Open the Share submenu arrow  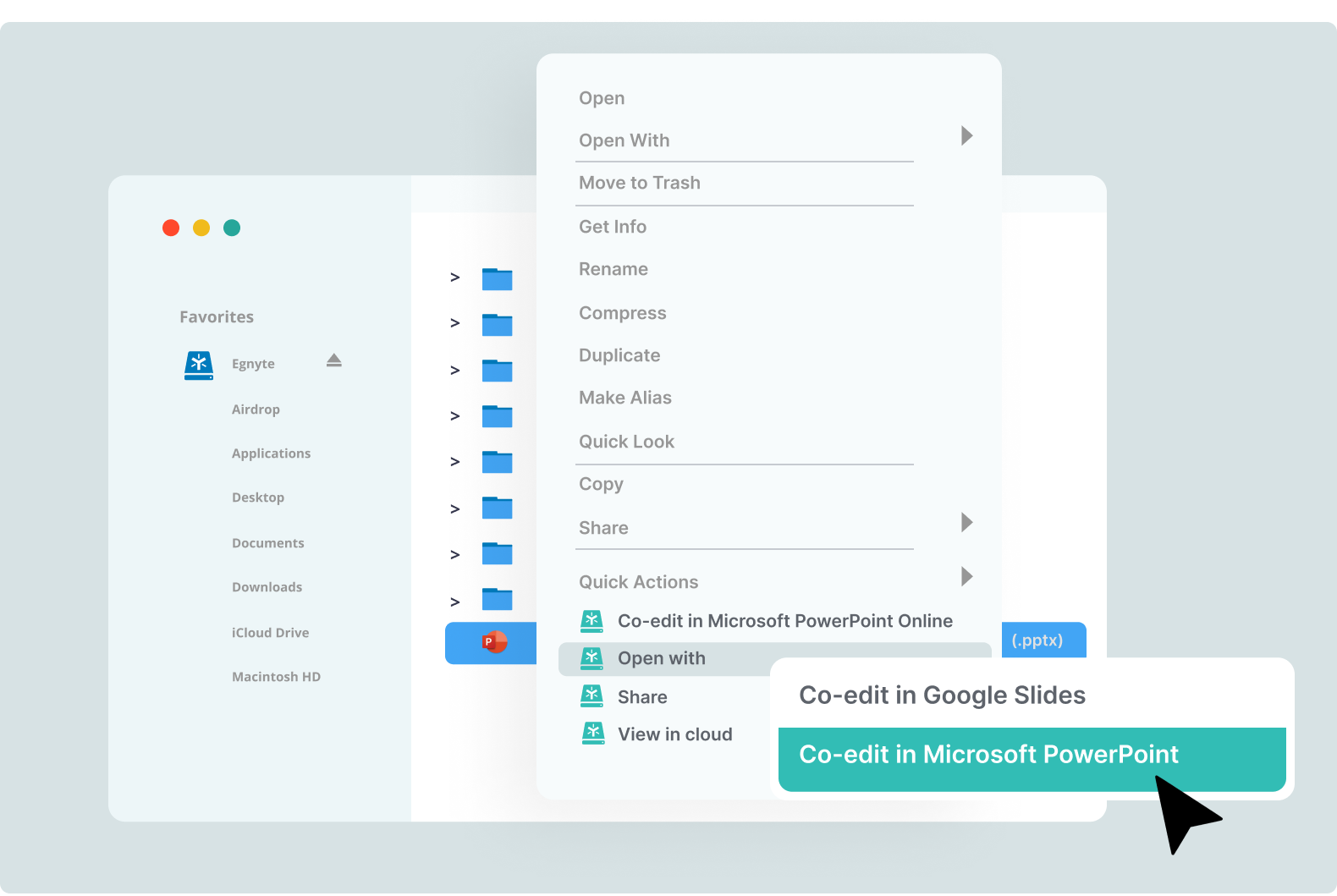966,523
